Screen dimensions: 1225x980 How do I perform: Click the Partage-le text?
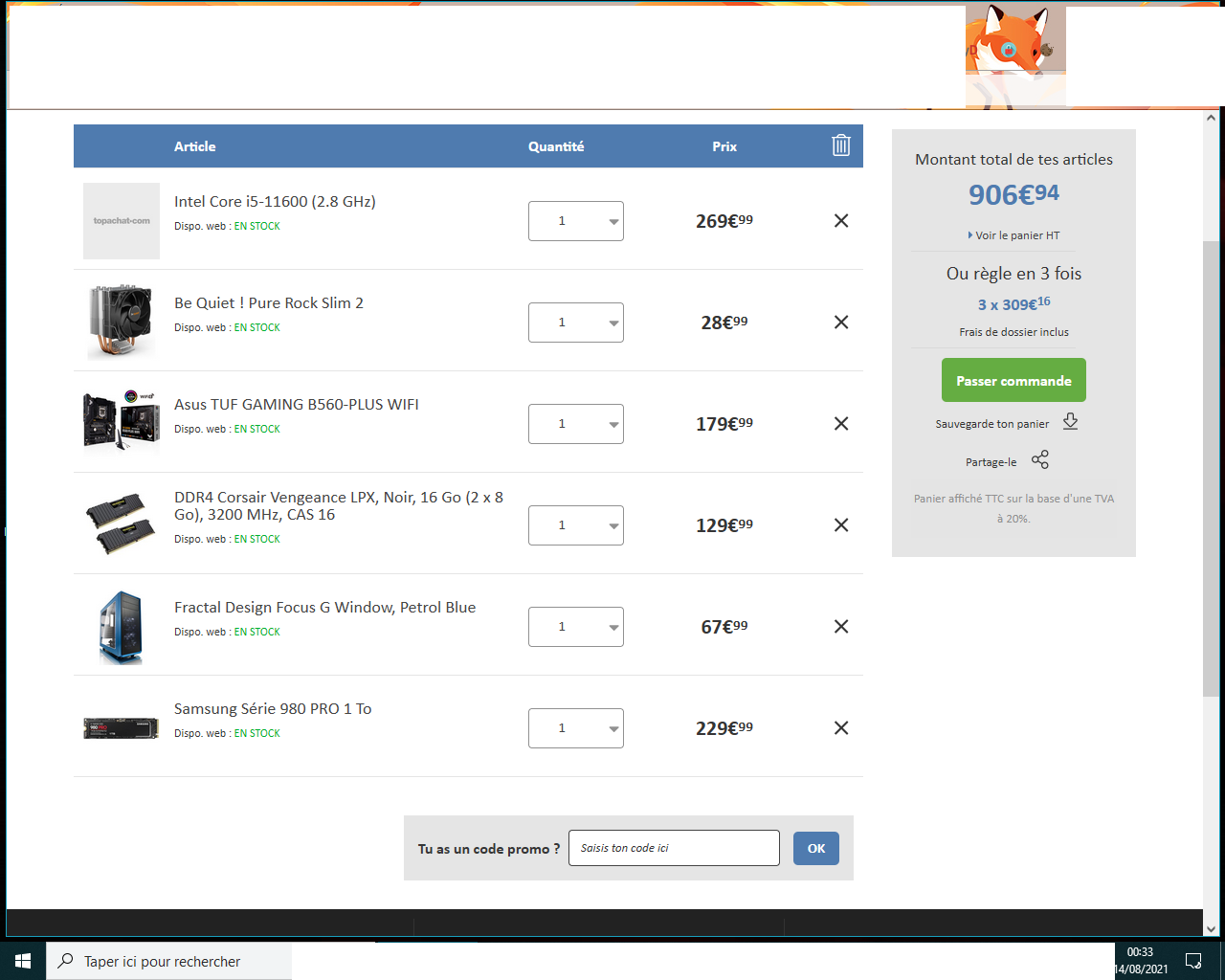(991, 462)
